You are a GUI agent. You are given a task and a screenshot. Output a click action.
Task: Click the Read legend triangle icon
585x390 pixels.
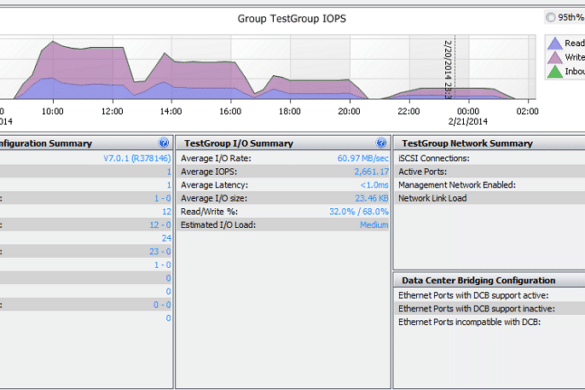click(555, 44)
